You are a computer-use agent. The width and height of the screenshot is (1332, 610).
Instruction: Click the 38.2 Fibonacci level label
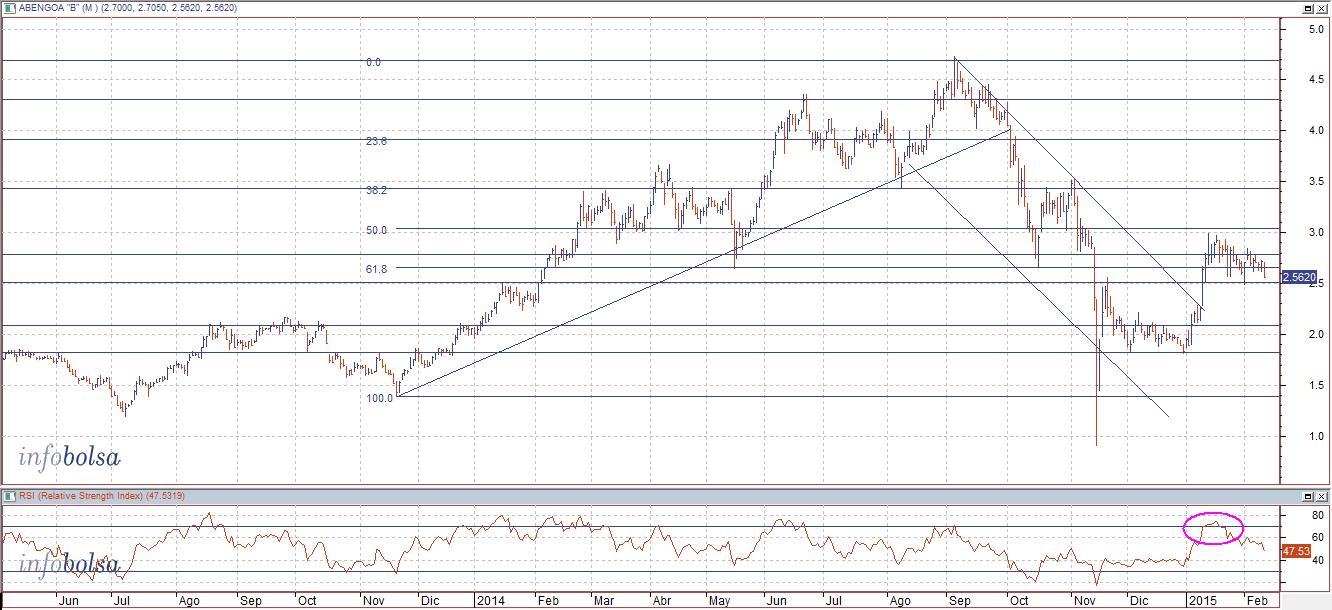[x=376, y=190]
